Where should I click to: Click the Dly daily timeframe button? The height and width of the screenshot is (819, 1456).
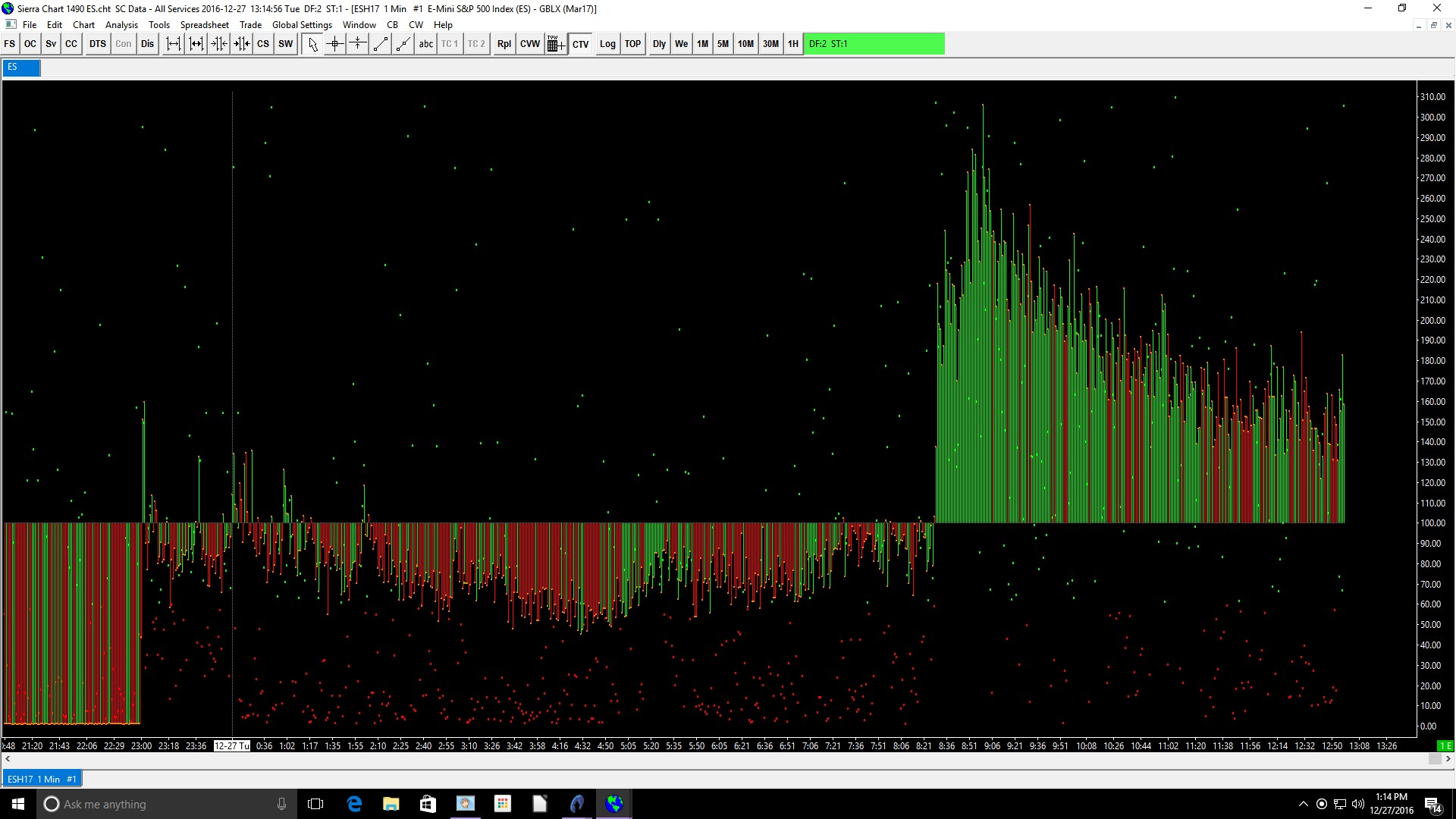[x=659, y=44]
